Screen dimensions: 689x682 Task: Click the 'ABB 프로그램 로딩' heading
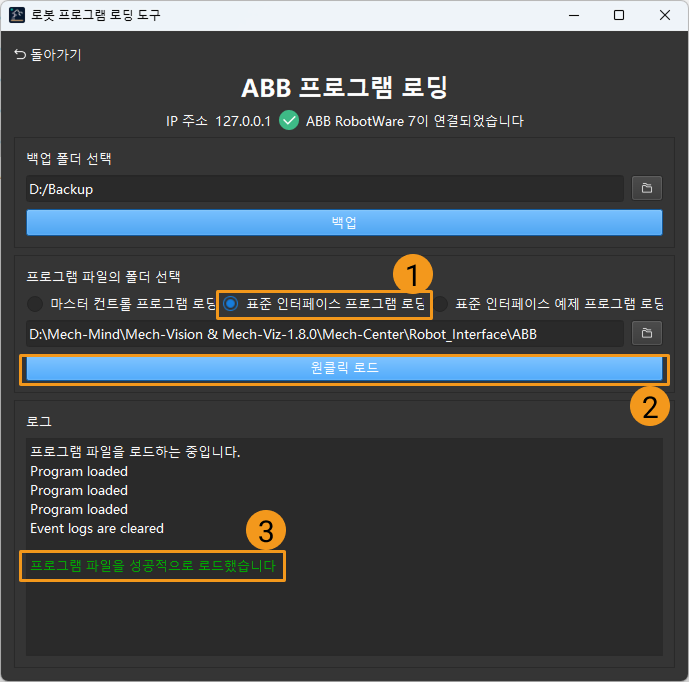point(344,87)
